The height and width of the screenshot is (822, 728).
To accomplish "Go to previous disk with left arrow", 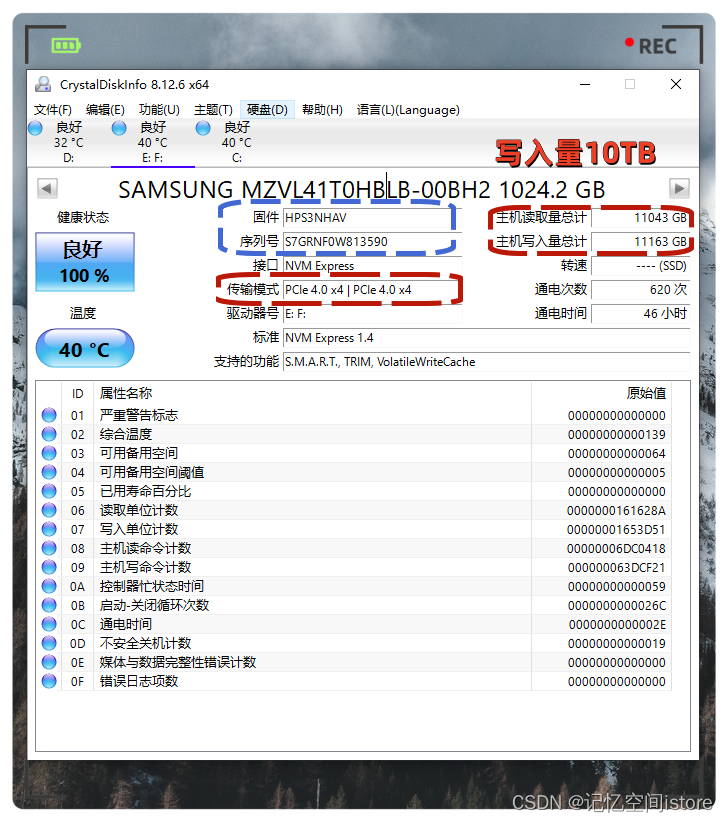I will [x=47, y=188].
